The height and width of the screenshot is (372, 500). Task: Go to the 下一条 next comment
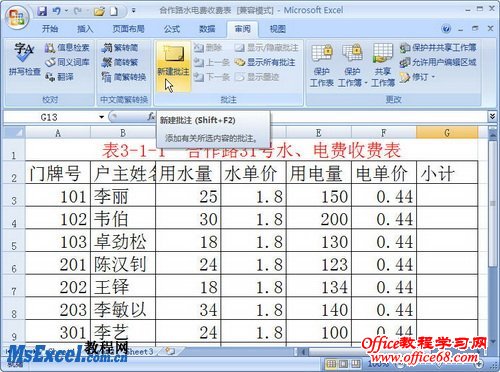(212, 77)
